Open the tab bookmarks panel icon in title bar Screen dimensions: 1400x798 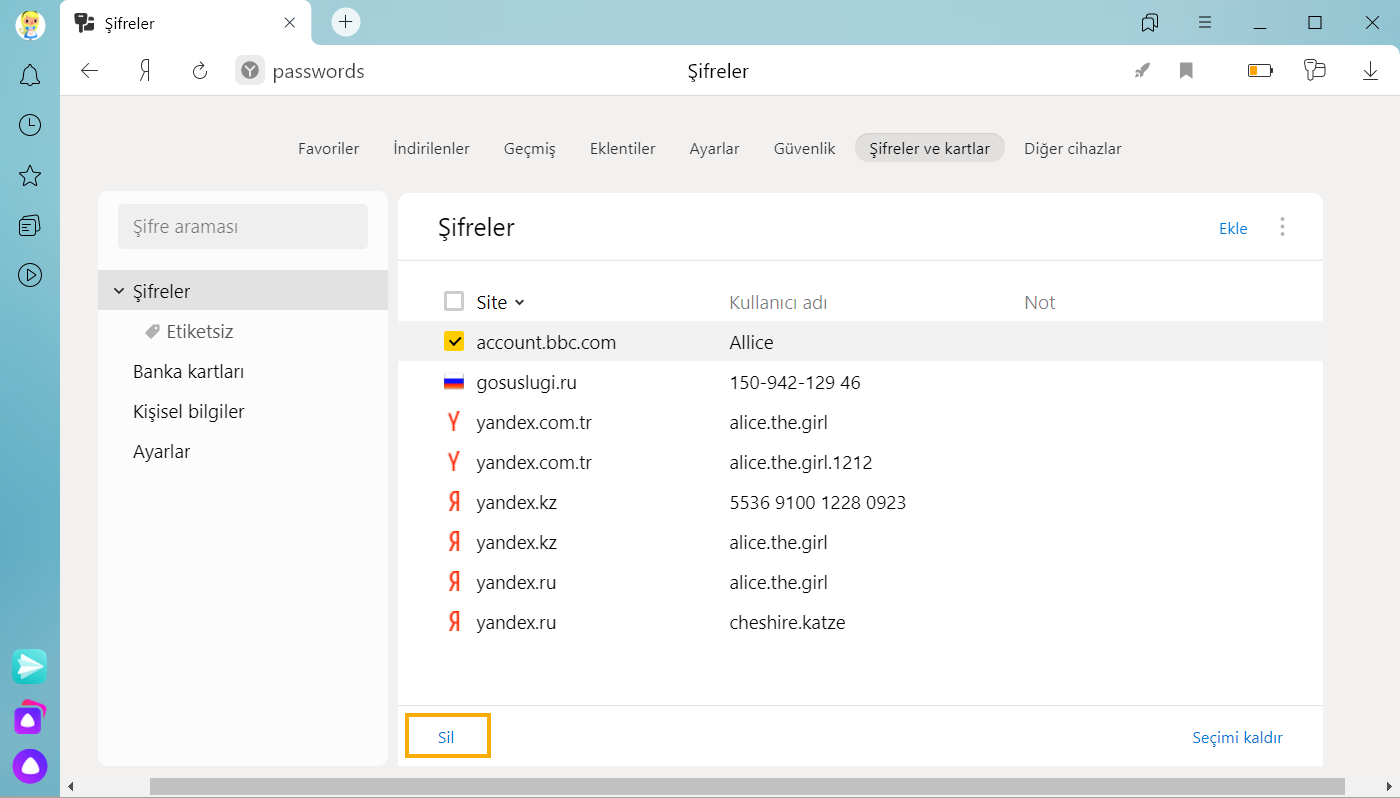[1150, 22]
